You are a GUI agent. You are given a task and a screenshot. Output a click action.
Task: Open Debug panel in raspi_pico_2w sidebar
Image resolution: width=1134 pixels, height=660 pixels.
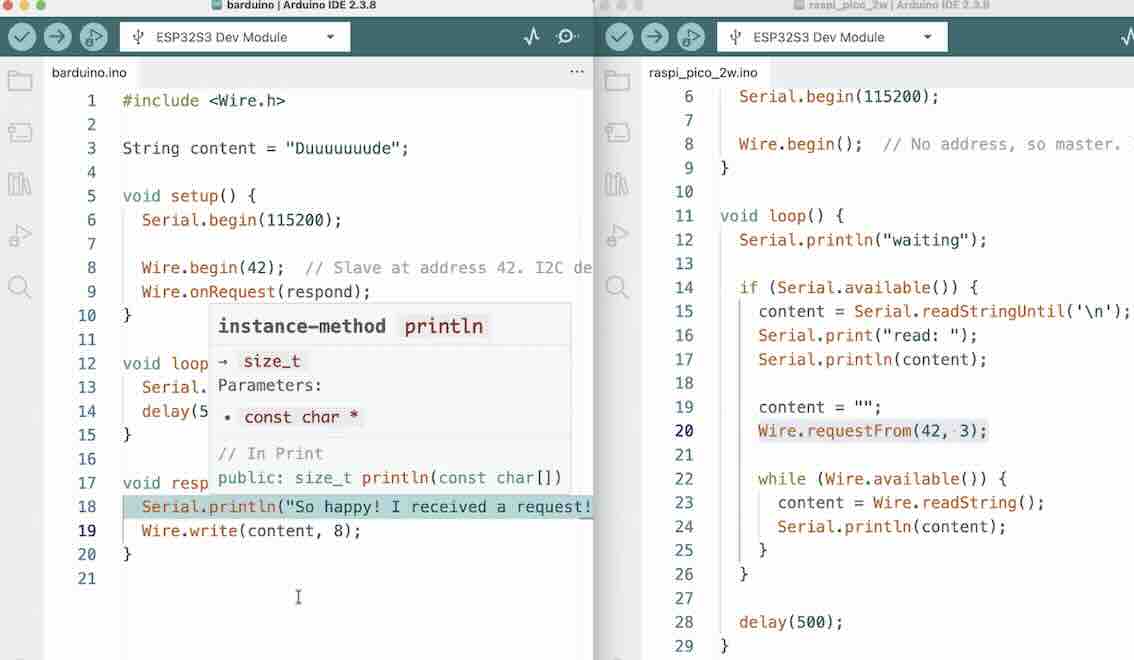click(617, 236)
